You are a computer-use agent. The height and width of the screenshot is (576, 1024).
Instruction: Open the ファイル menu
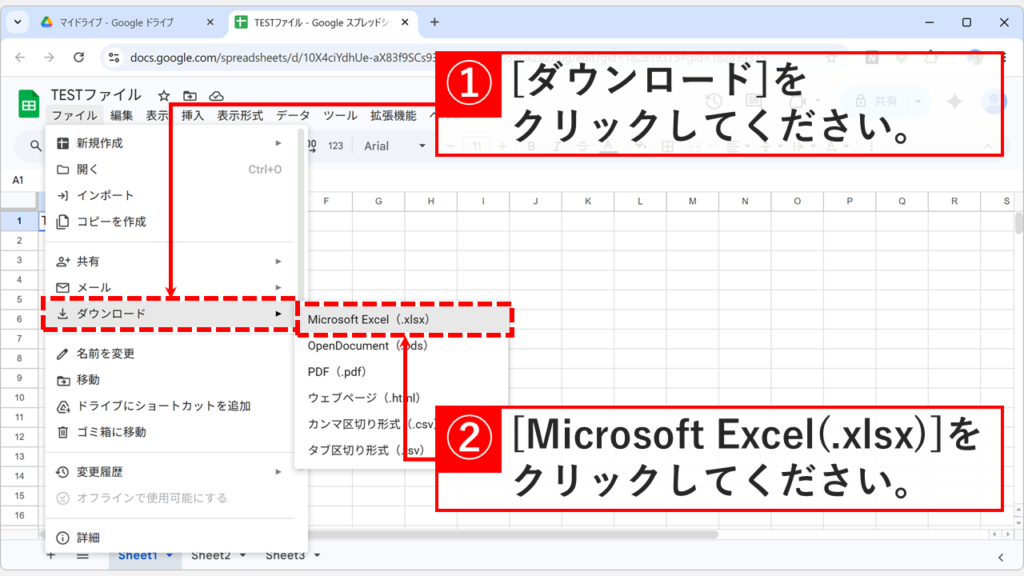(x=74, y=116)
